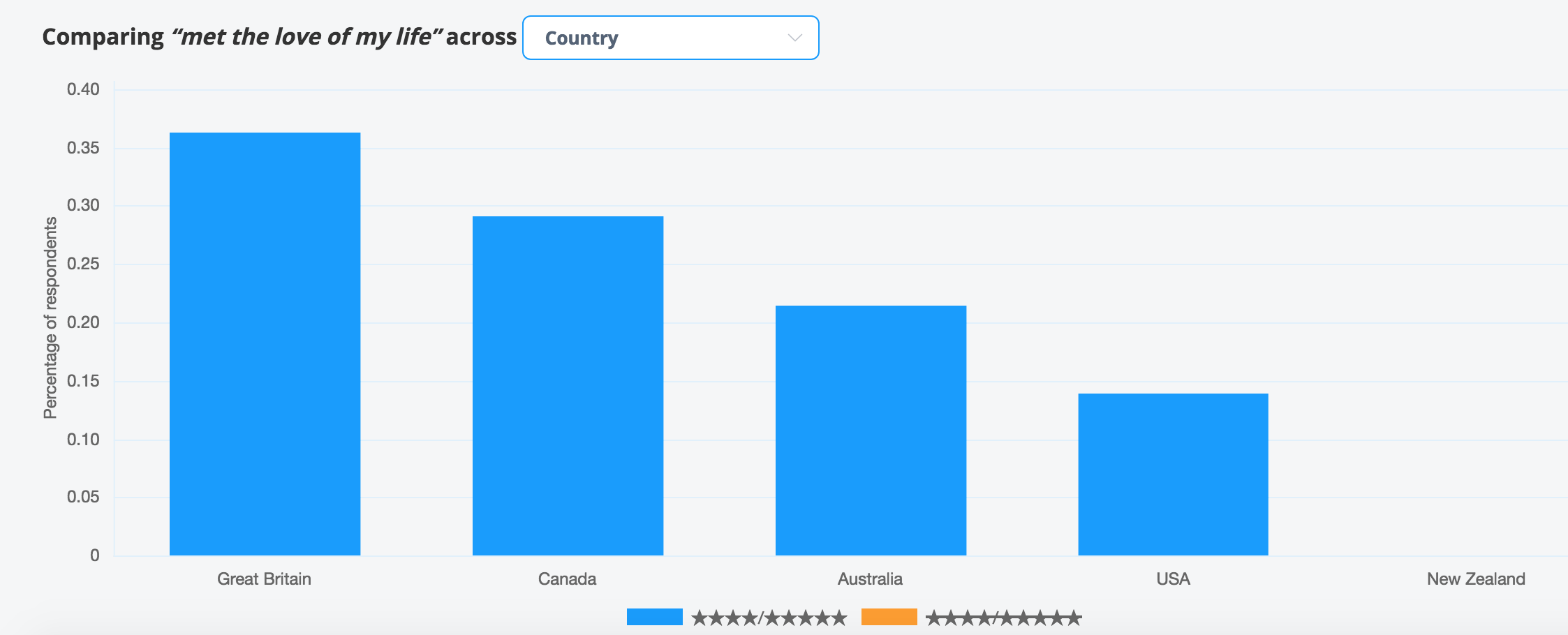Click the blue legend color swatch
The height and width of the screenshot is (635, 1568).
coord(655,617)
